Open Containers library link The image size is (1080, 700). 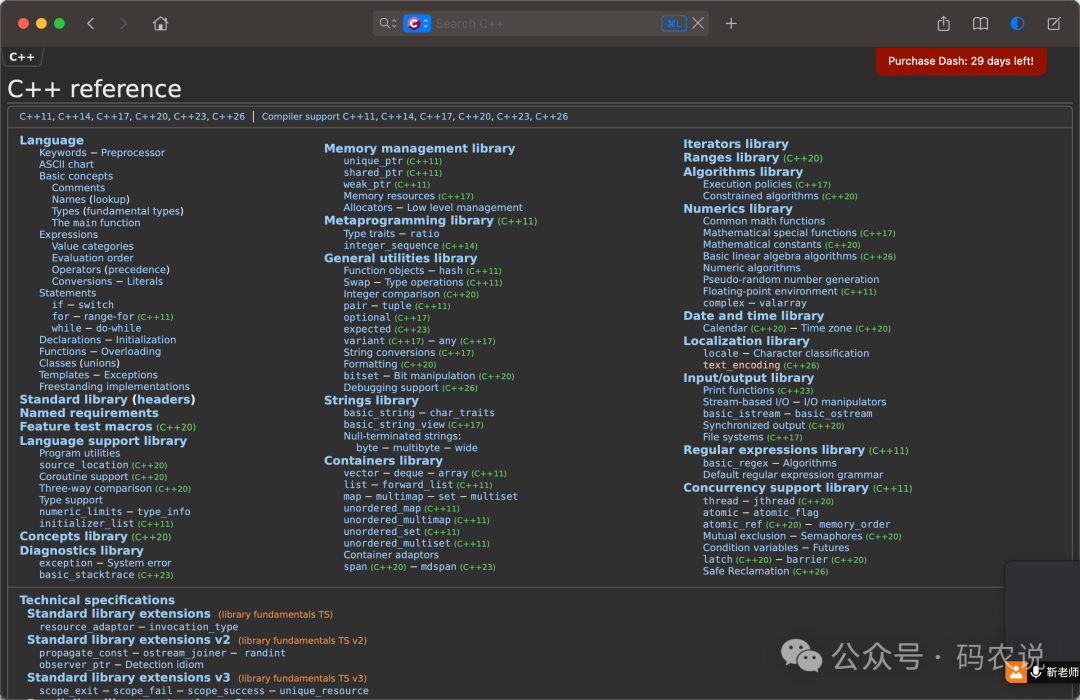point(383,461)
